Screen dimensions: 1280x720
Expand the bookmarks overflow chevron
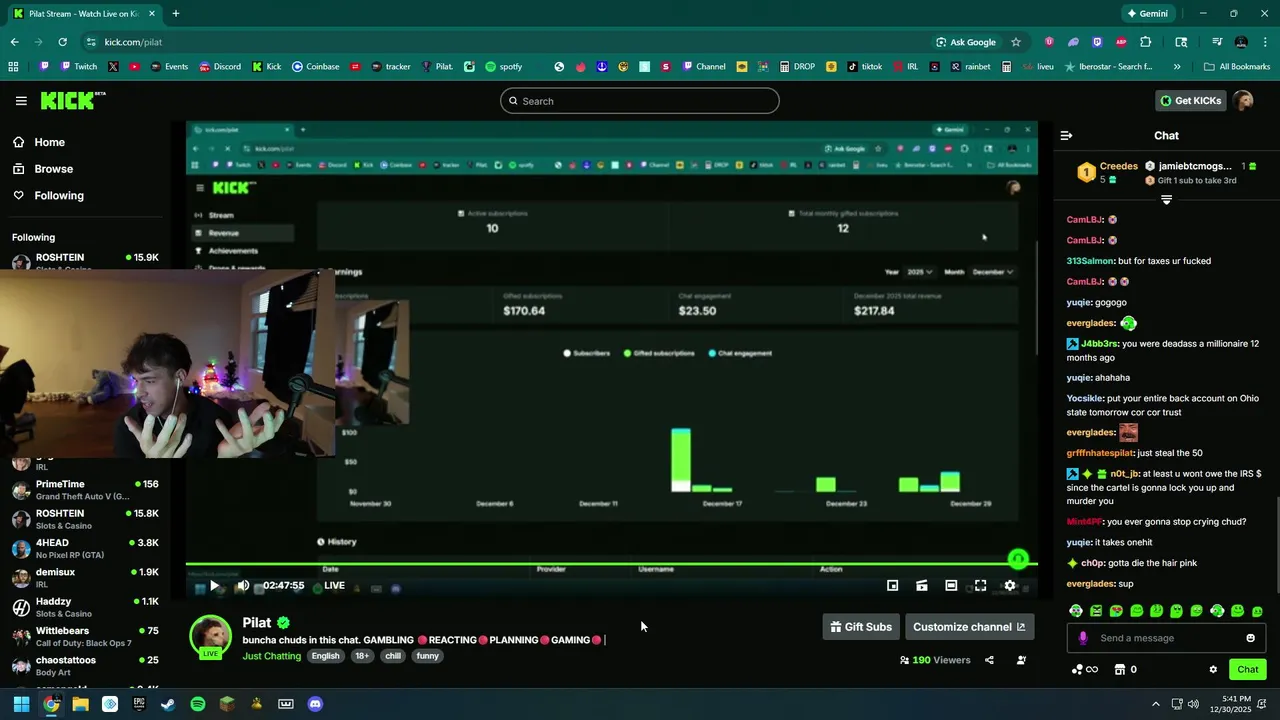coord(1177,67)
